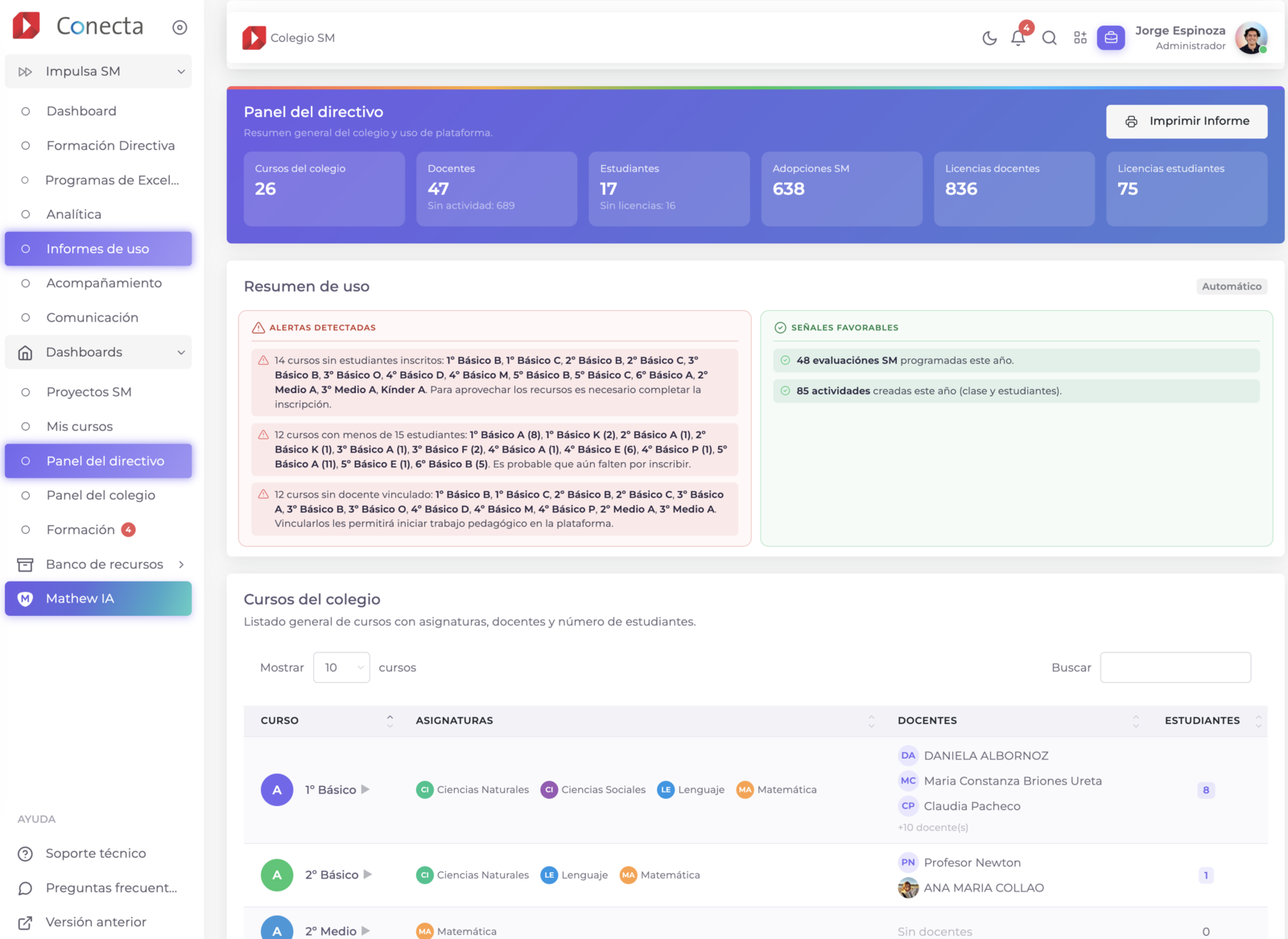Open Soporte técnico help link
The width and height of the screenshot is (1288, 939).
click(96, 854)
